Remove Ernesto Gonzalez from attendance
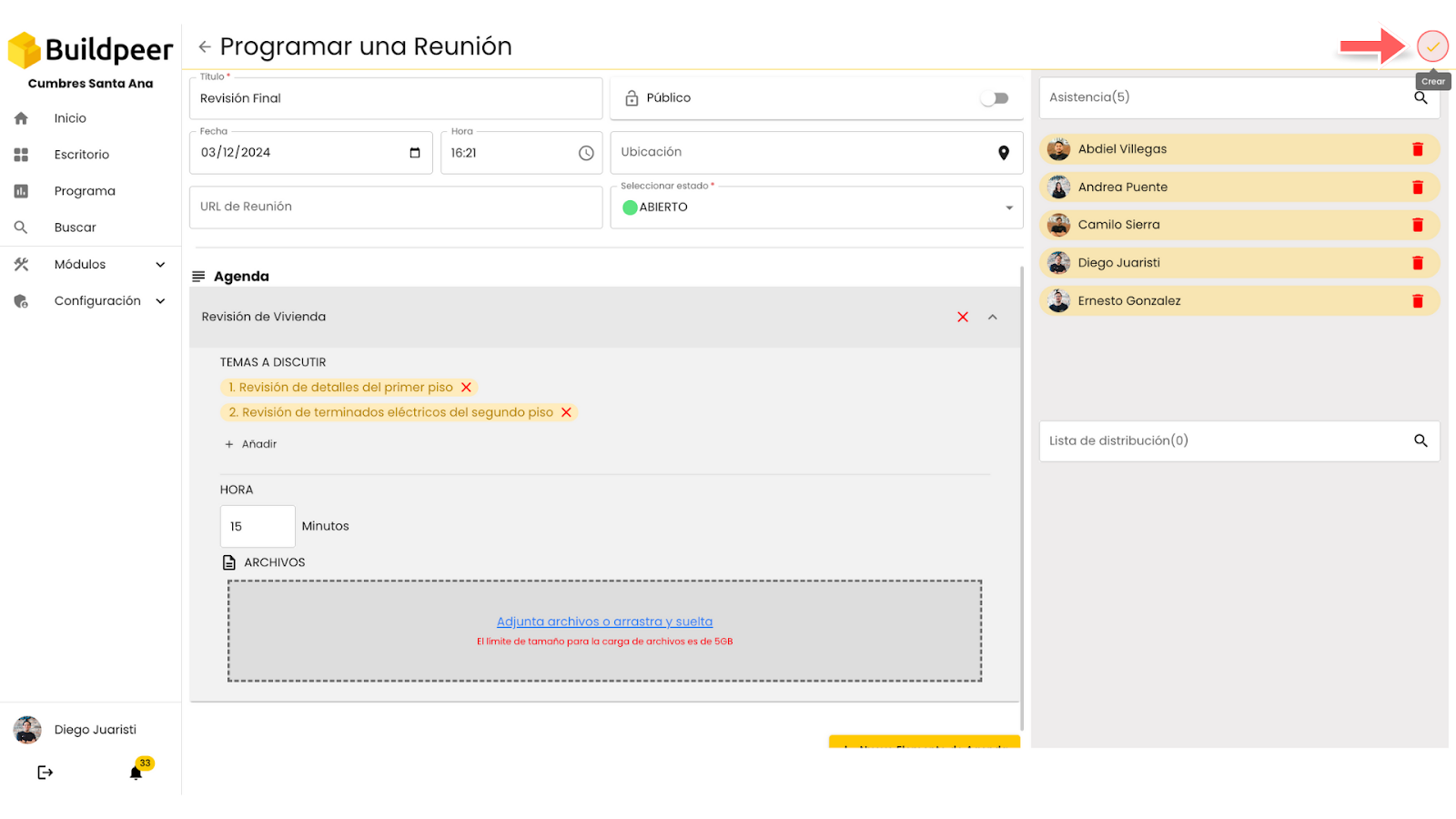The width and height of the screenshot is (1456, 819). [x=1417, y=301]
